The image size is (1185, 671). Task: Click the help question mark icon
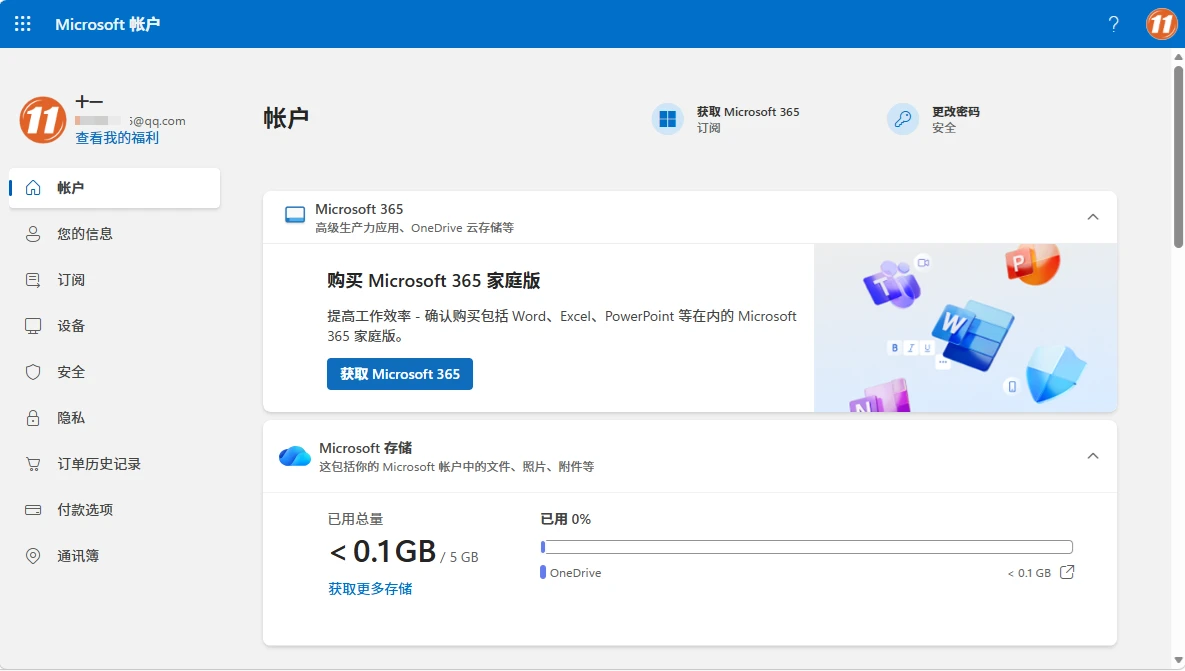[1113, 24]
